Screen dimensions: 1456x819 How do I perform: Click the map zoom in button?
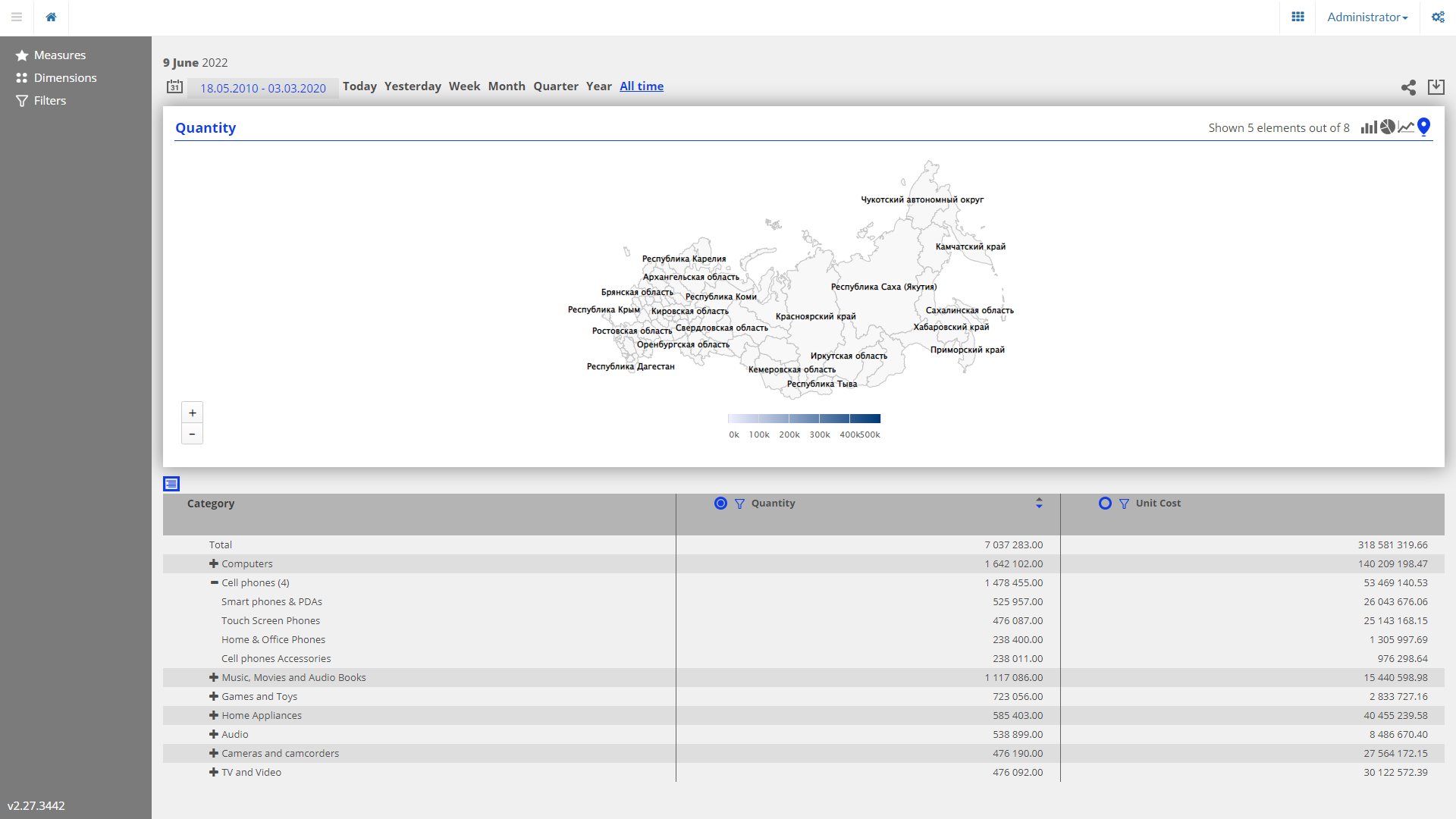(x=192, y=413)
